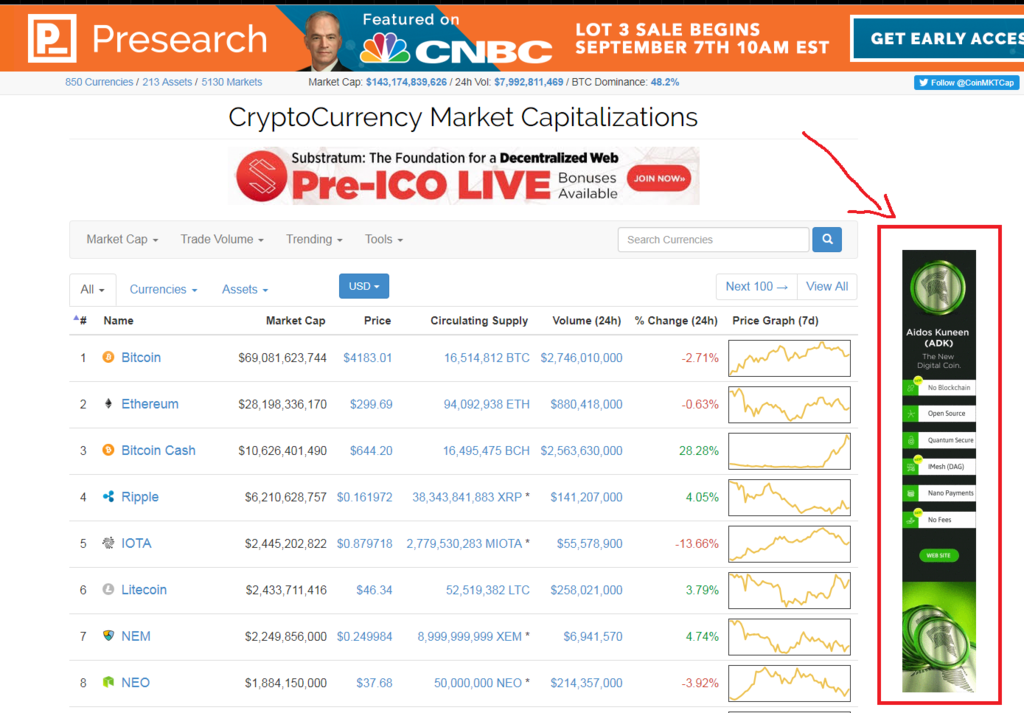Click Open Source item in ADK ad

tap(939, 413)
